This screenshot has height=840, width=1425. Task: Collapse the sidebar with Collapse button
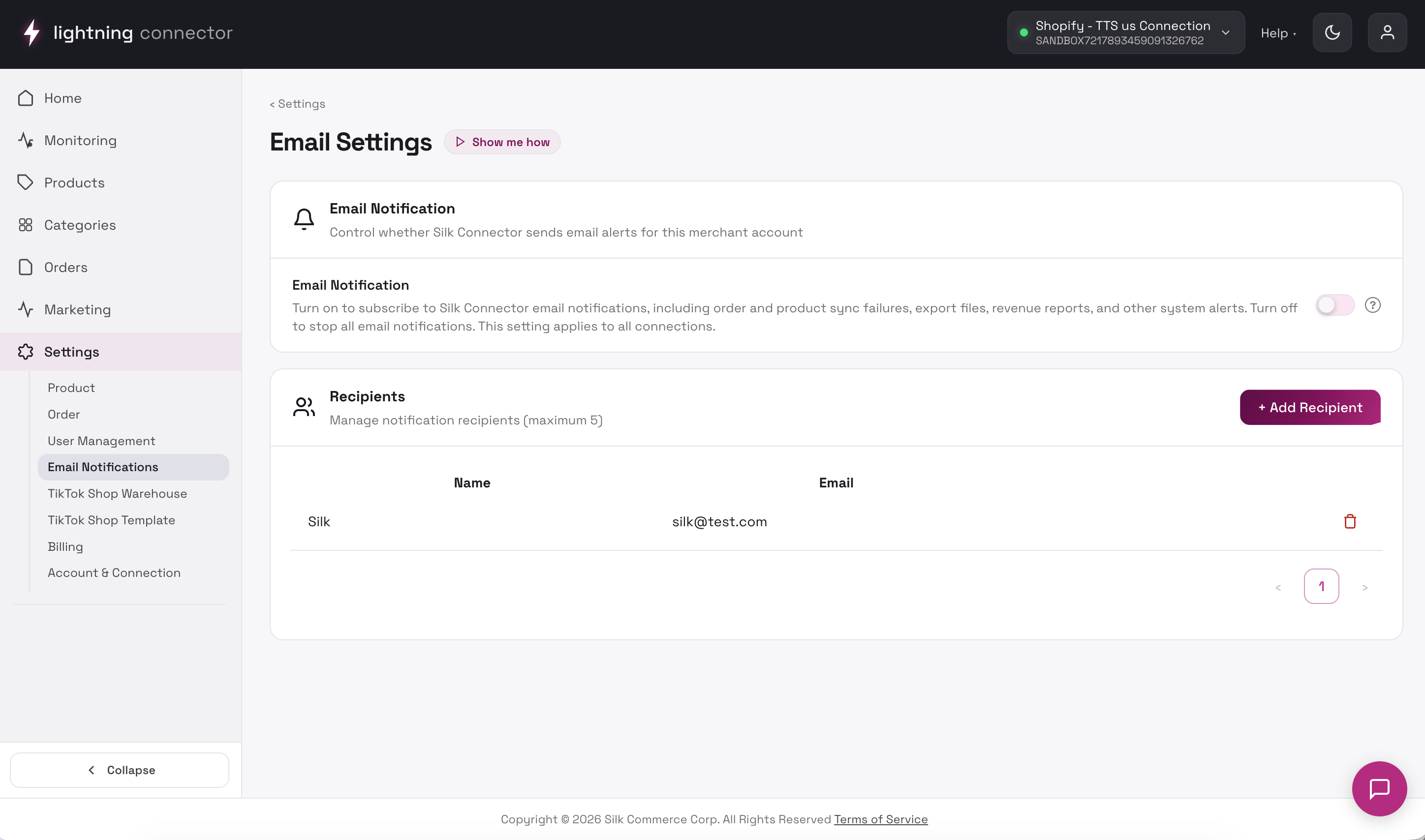(x=120, y=770)
